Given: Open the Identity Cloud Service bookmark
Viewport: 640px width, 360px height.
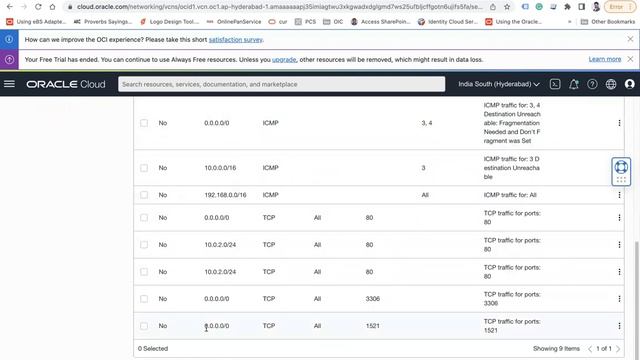Looking at the screenshot, I should click(x=448, y=22).
